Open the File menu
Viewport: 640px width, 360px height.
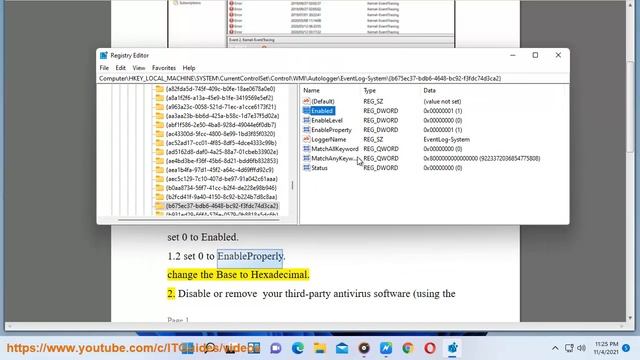pyautogui.click(x=104, y=68)
